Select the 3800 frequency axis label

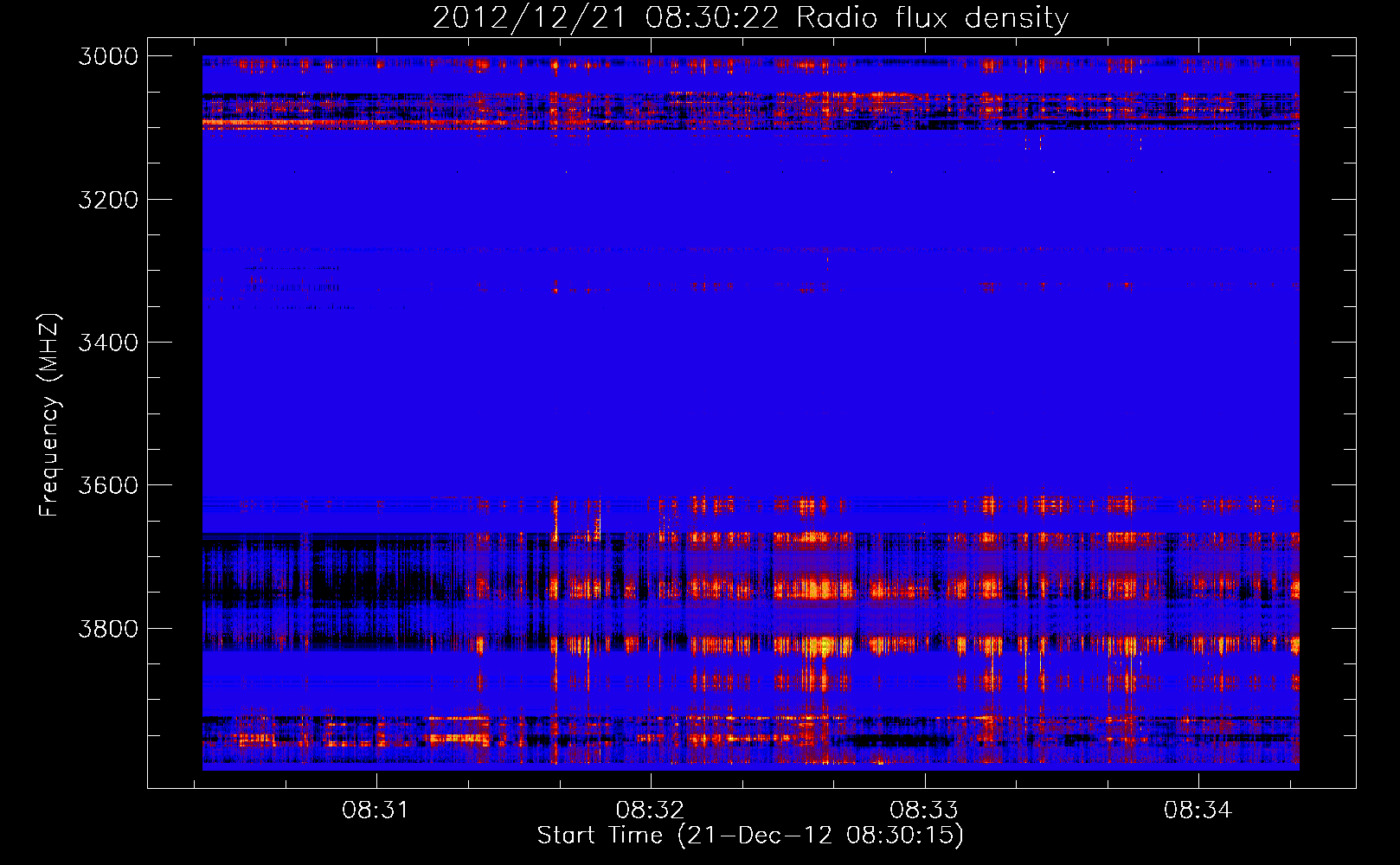coord(108,628)
